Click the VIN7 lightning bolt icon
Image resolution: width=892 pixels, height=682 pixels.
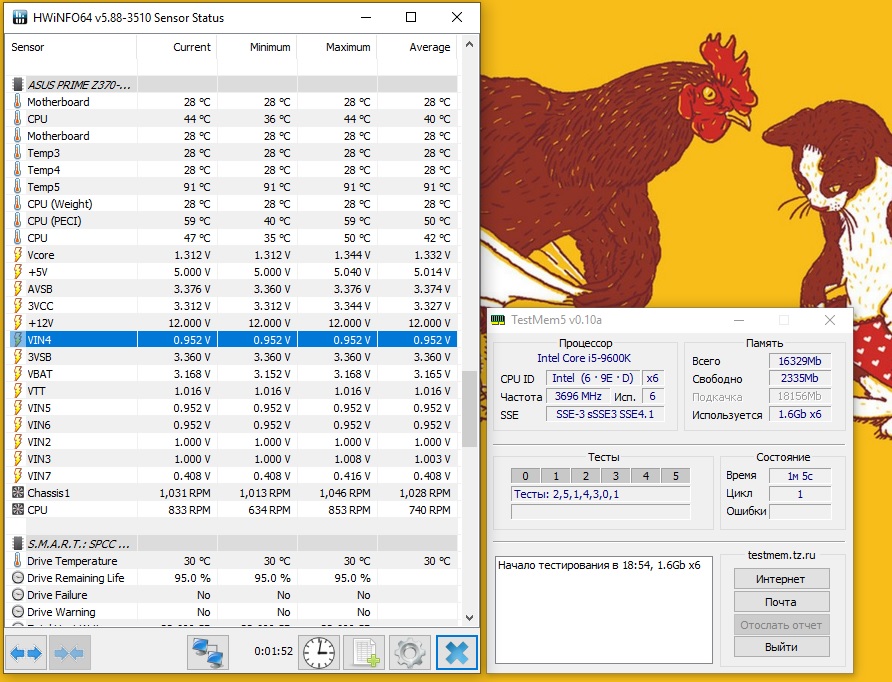point(18,476)
